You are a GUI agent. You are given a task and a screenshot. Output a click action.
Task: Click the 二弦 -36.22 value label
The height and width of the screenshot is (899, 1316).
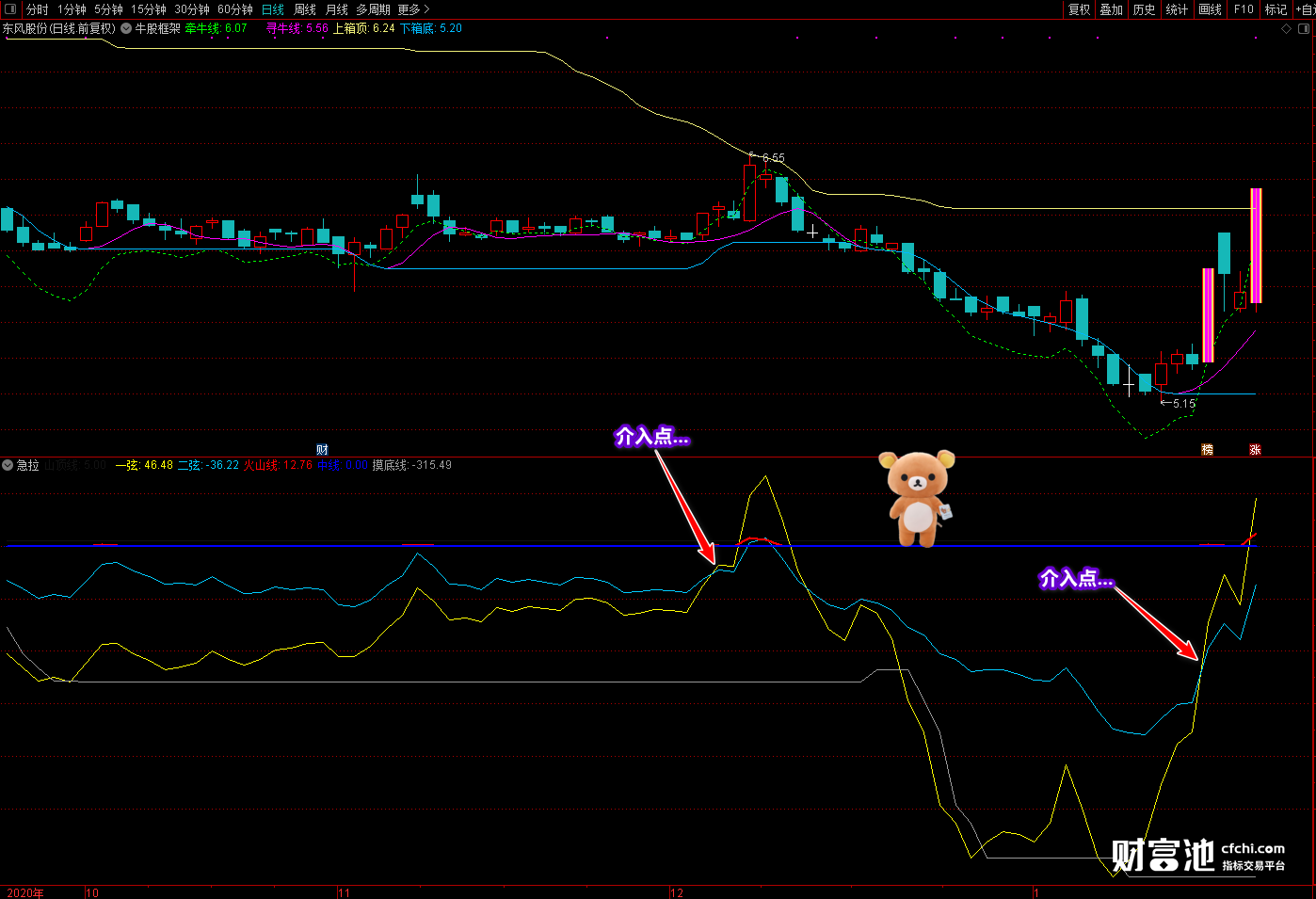[x=208, y=465]
